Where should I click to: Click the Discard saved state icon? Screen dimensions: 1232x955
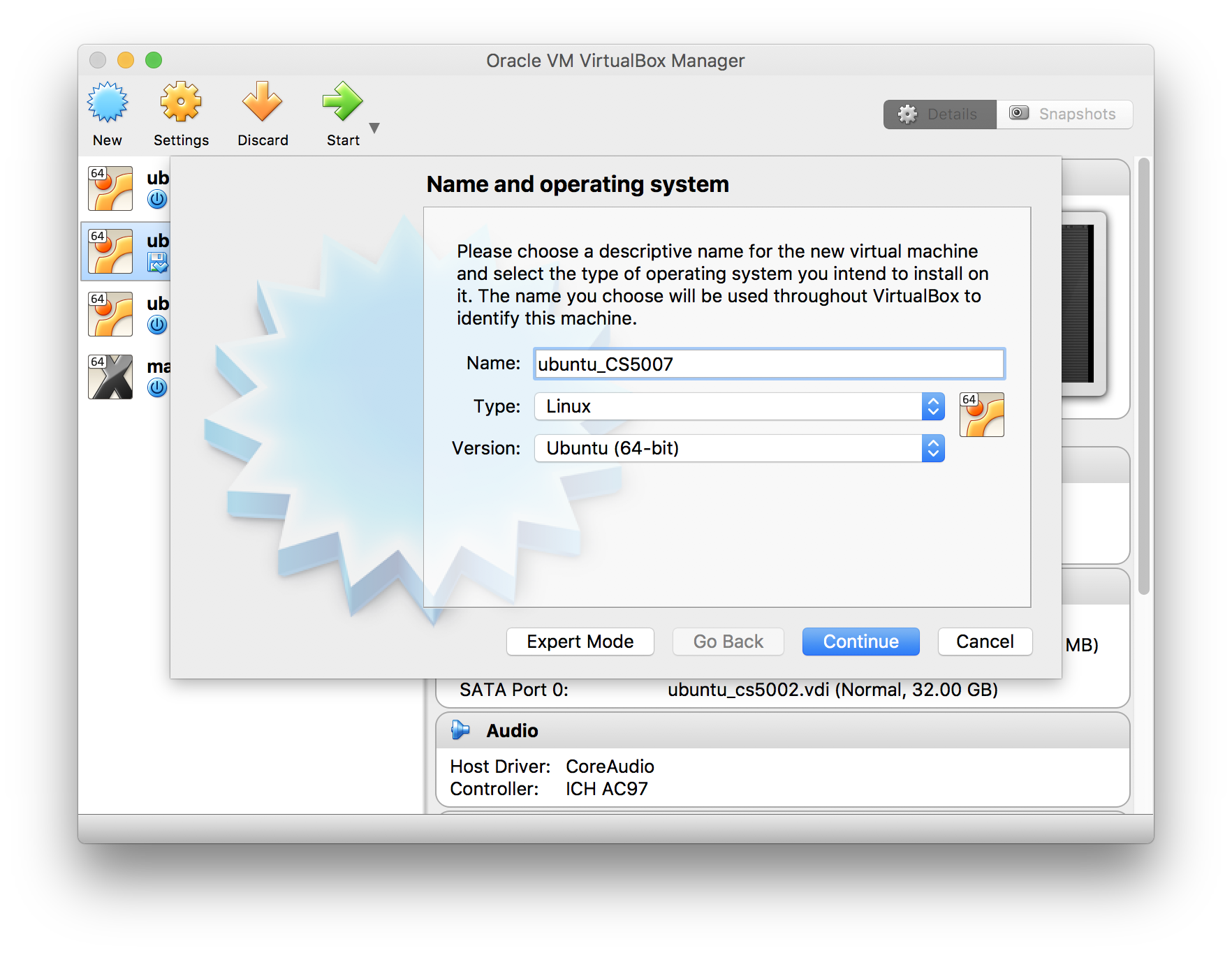click(x=262, y=103)
